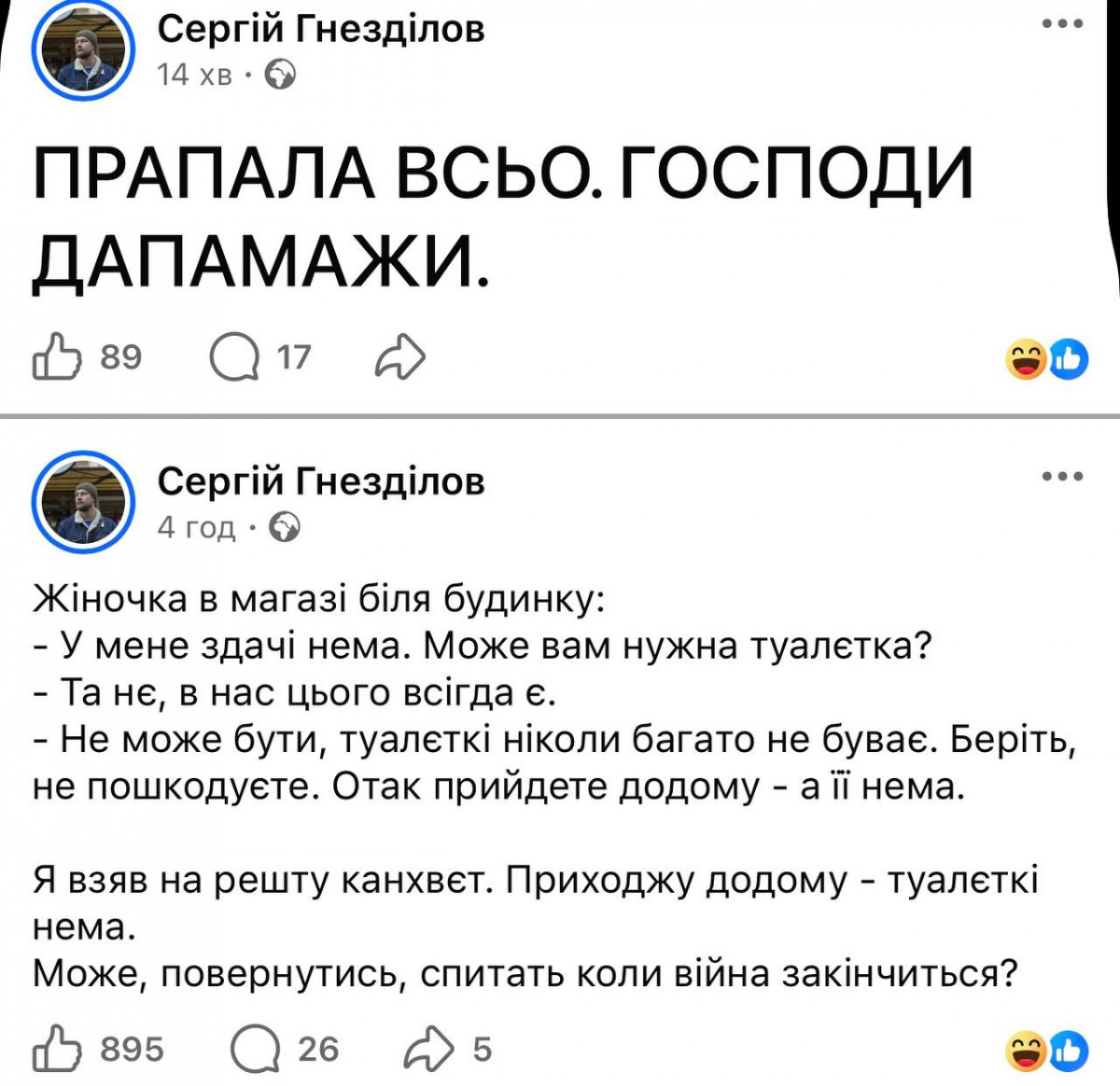Viewport: 1120px width, 1086px height.
Task: Click the '14 хв' timestamp link
Action: 194,75
